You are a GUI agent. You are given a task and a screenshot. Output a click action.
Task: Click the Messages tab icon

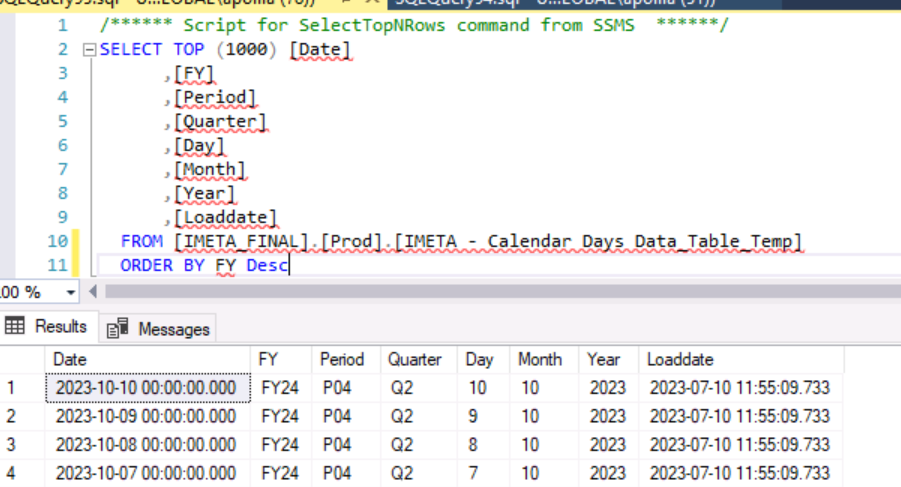[x=118, y=328]
